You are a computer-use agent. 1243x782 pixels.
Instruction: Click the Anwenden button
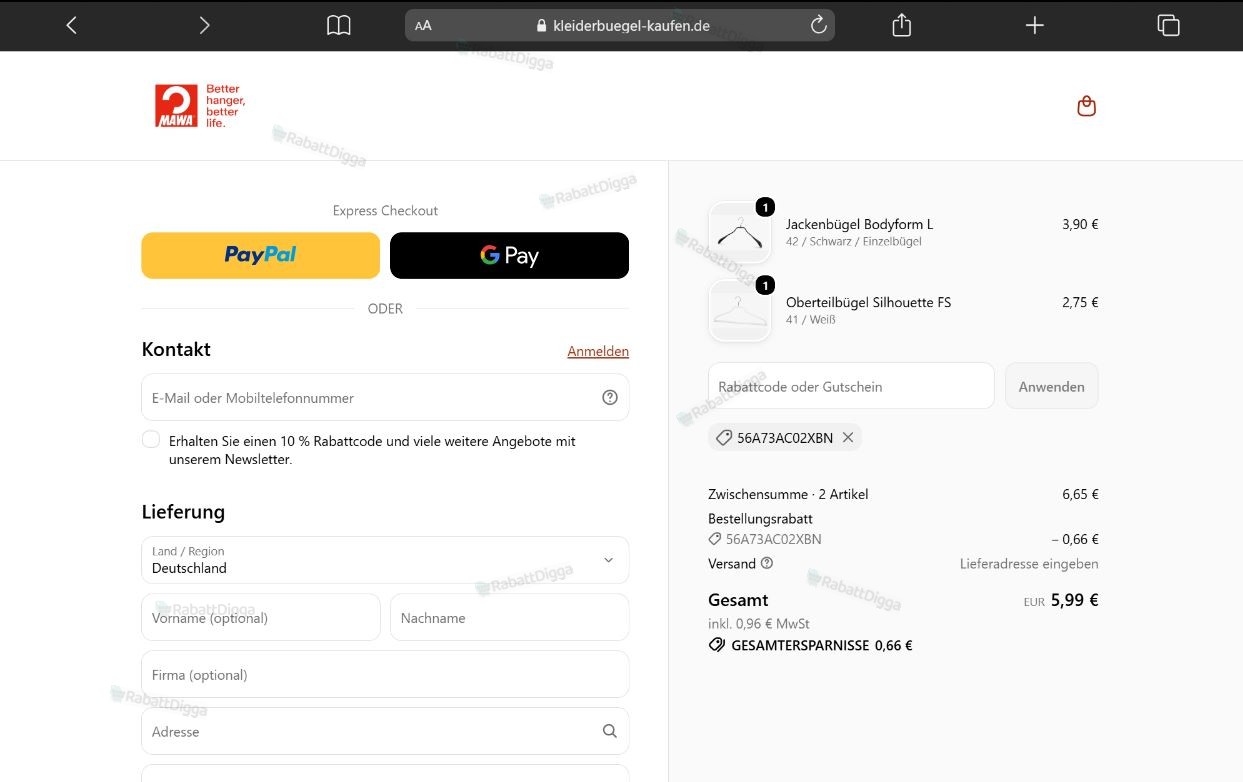1052,386
